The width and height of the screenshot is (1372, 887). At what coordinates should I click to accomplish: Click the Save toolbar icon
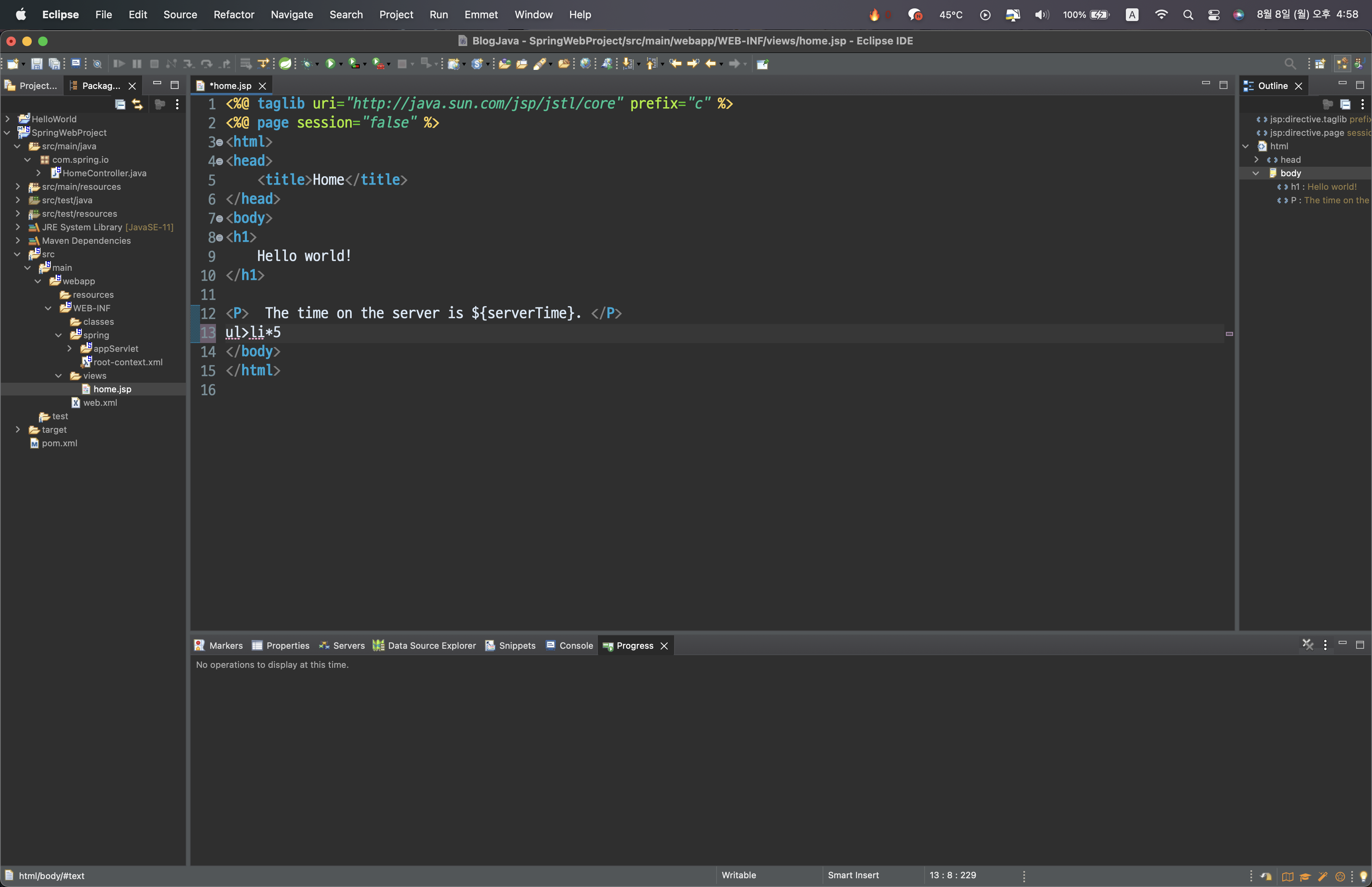point(36,64)
